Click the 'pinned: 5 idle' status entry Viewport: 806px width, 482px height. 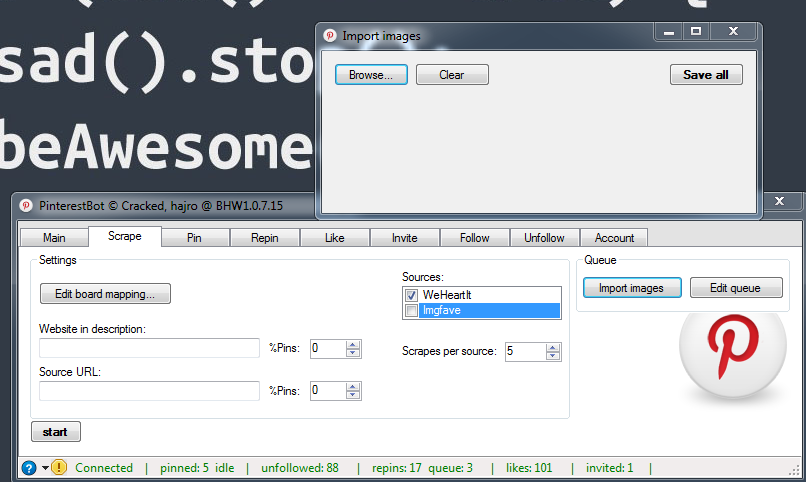pos(197,468)
